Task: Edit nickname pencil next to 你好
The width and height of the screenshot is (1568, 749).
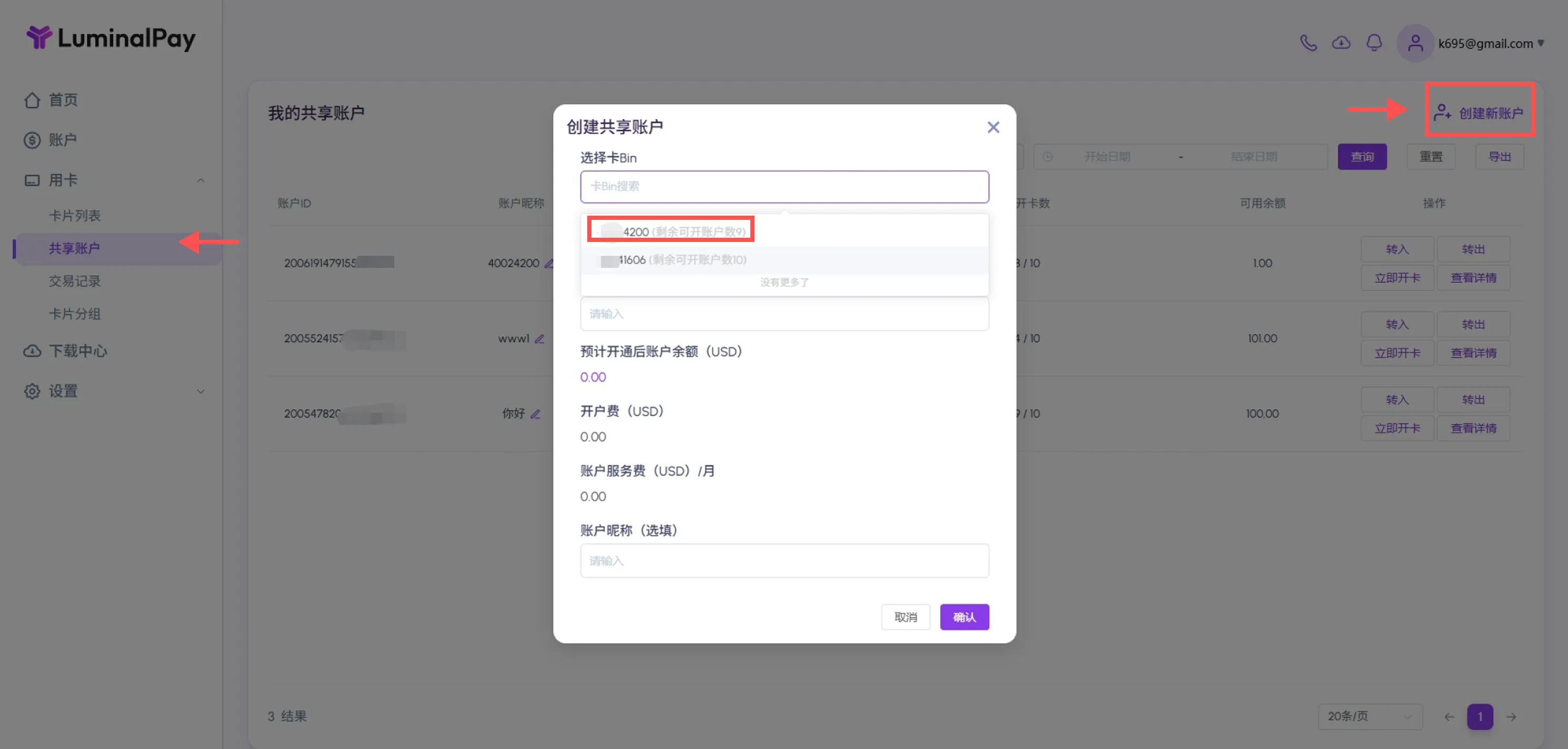Action: pyautogui.click(x=536, y=414)
